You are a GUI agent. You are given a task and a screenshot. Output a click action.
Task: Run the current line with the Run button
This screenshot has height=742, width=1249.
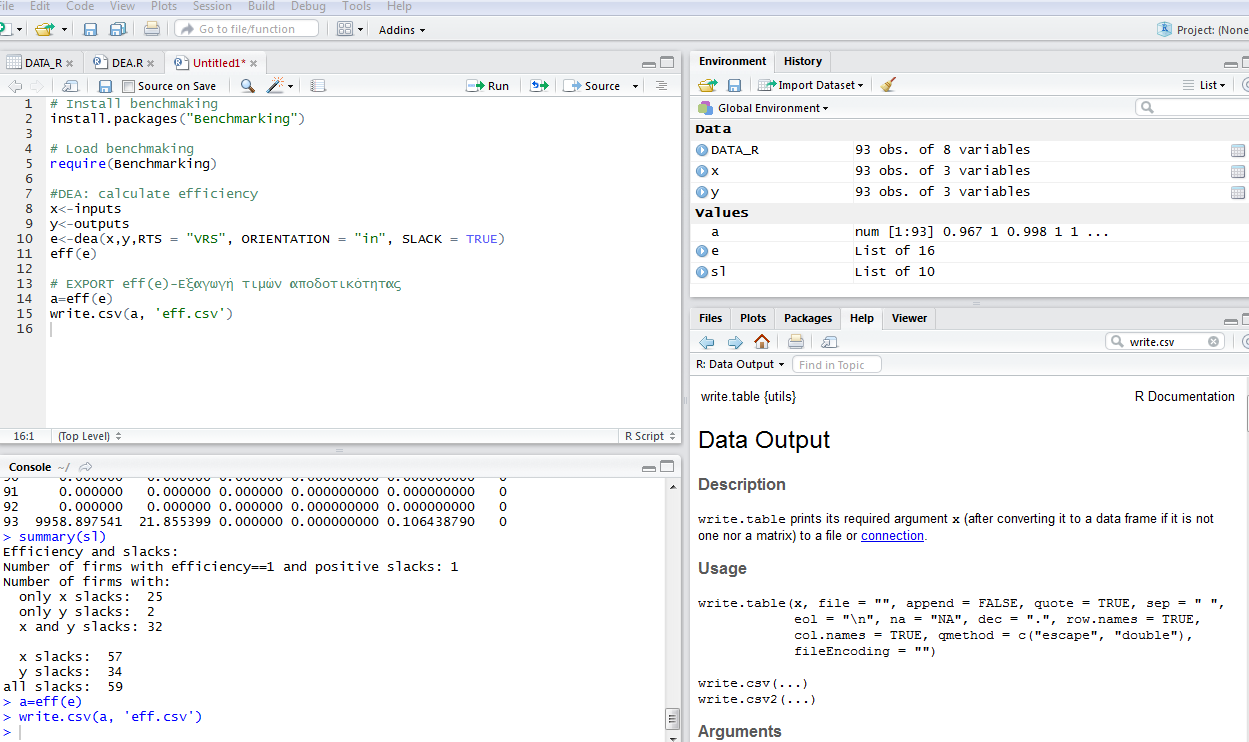click(x=488, y=86)
